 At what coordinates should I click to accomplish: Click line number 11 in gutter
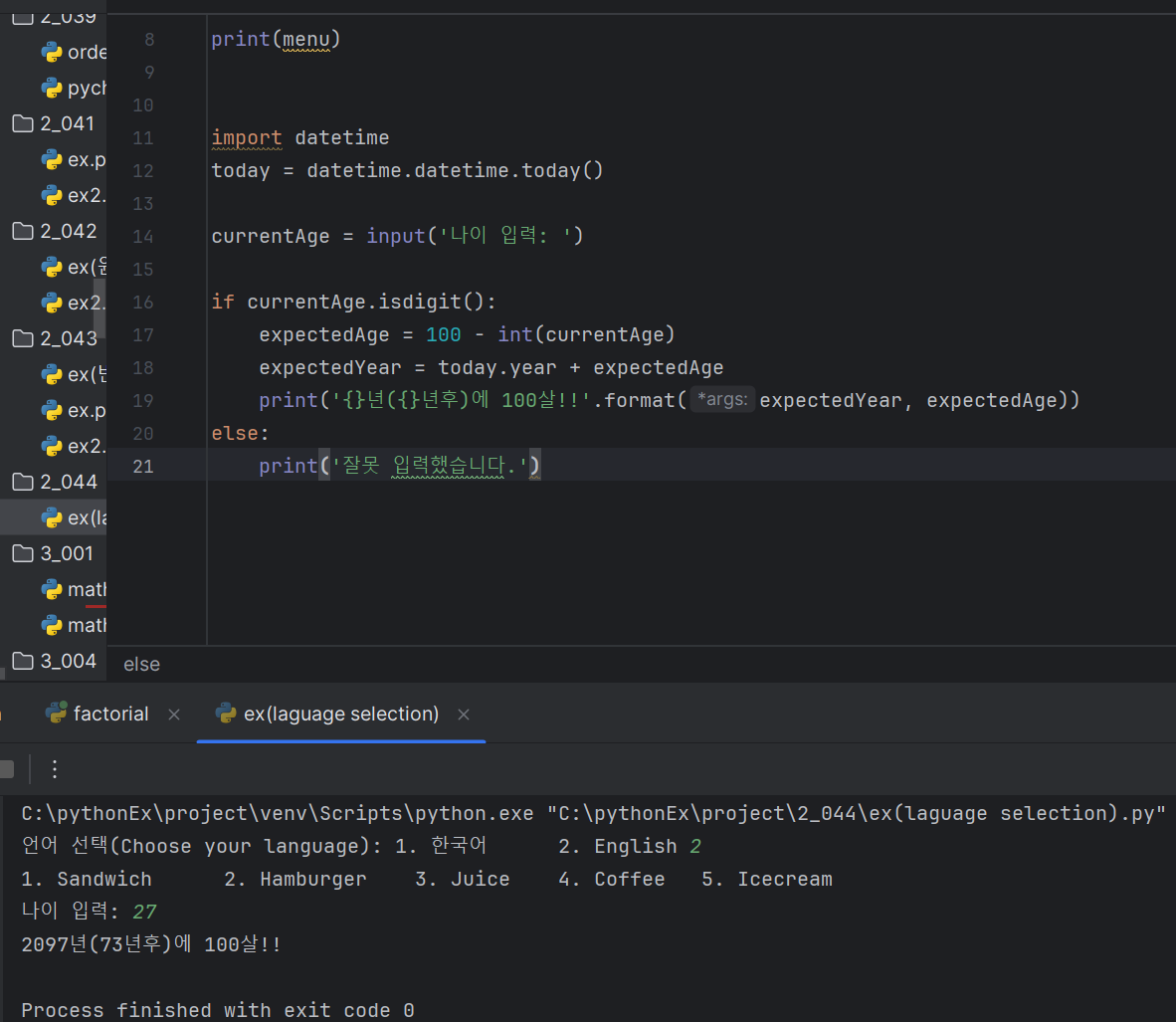click(x=142, y=138)
